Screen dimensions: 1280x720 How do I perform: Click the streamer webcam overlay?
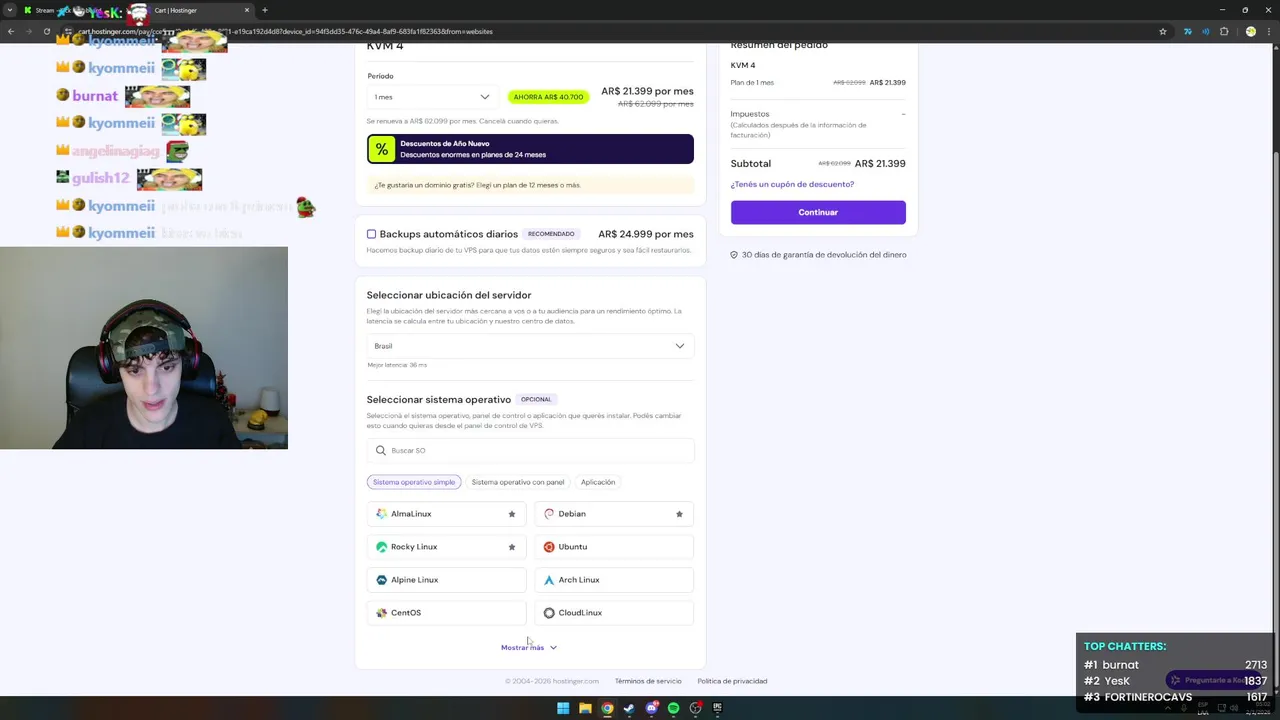pyautogui.click(x=144, y=348)
